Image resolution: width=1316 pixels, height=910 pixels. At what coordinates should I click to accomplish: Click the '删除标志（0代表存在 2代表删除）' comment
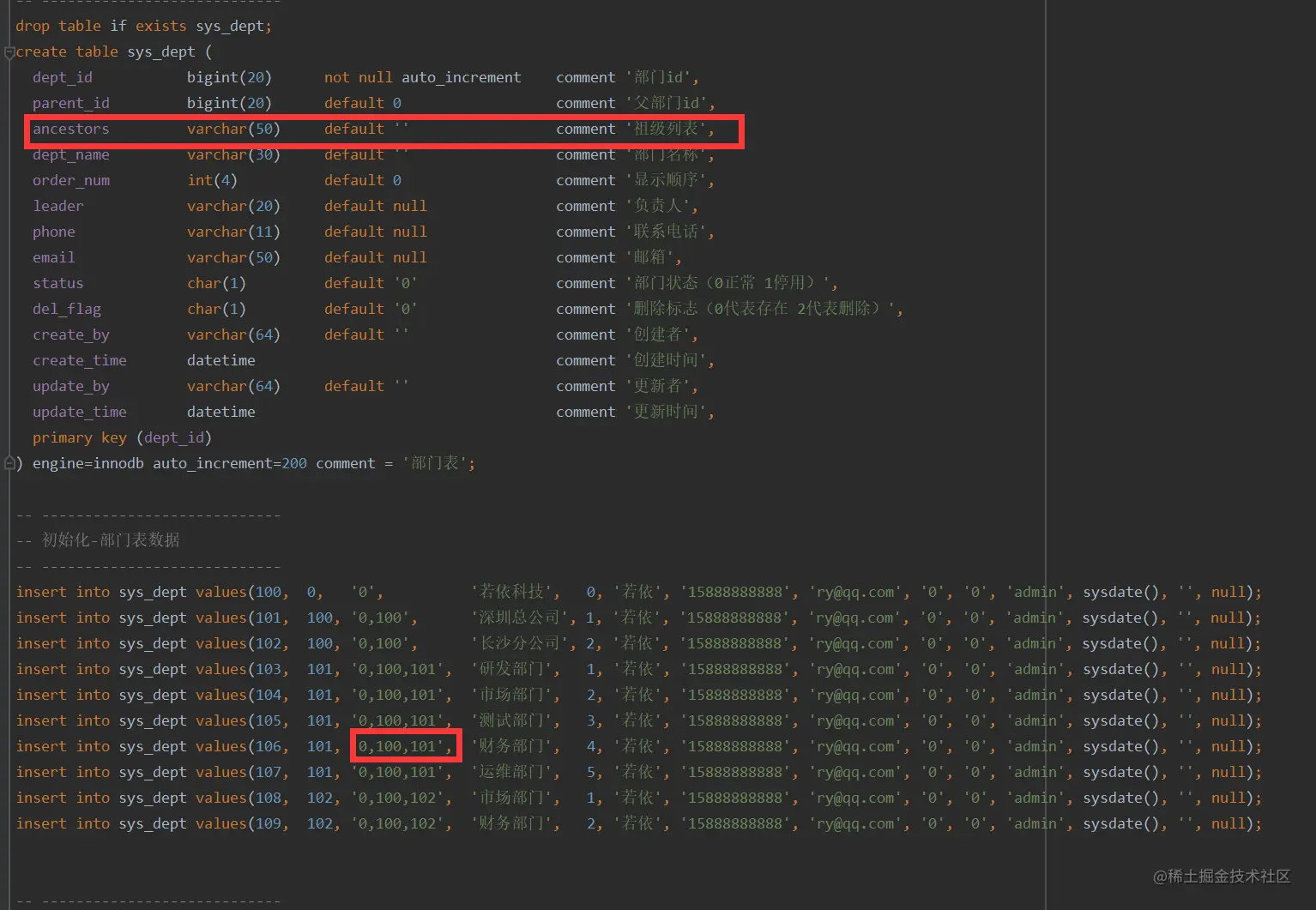click(x=760, y=309)
